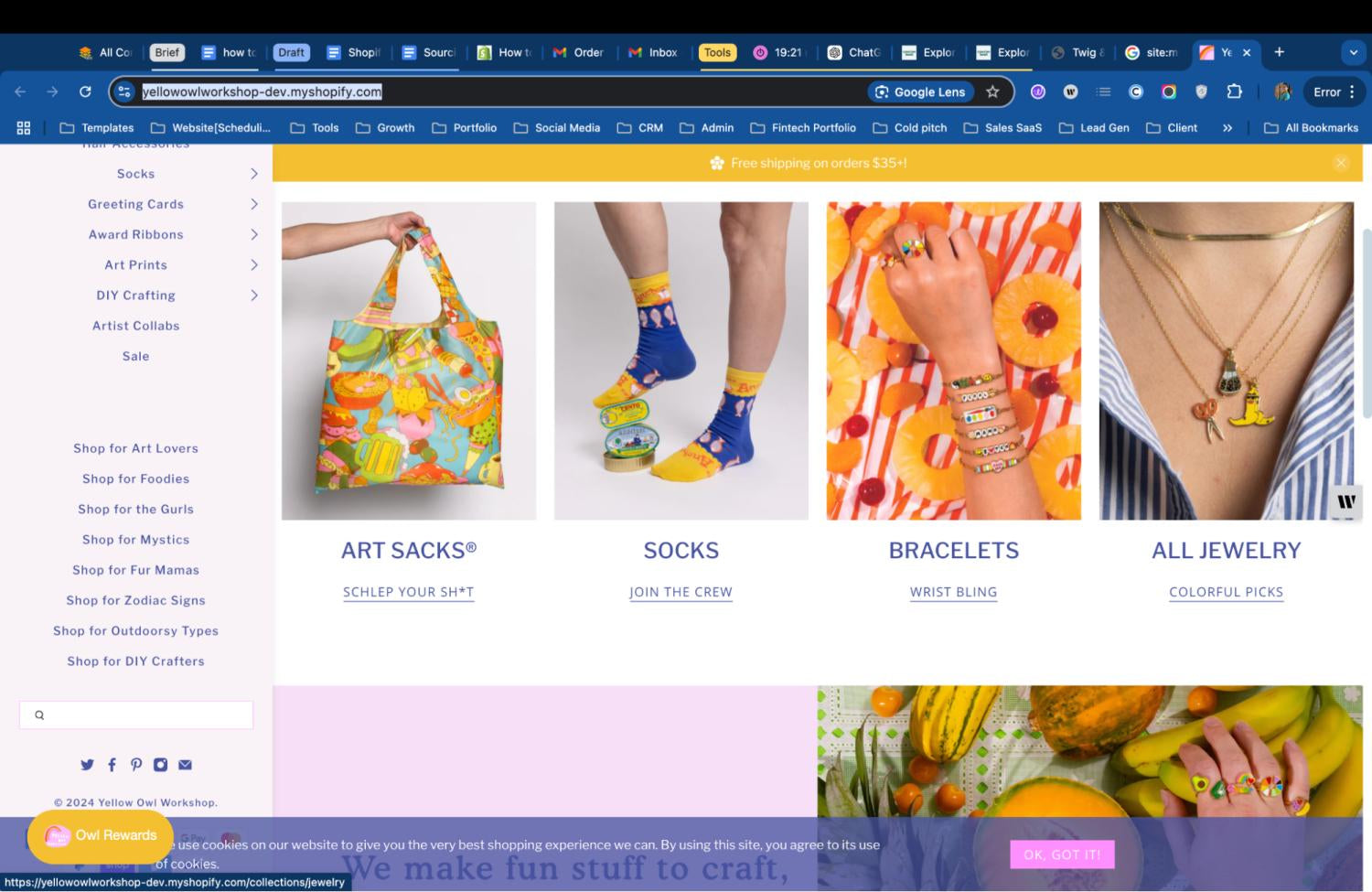The width and height of the screenshot is (1372, 892).
Task: Click the Pinterest icon in sidebar
Action: (136, 765)
